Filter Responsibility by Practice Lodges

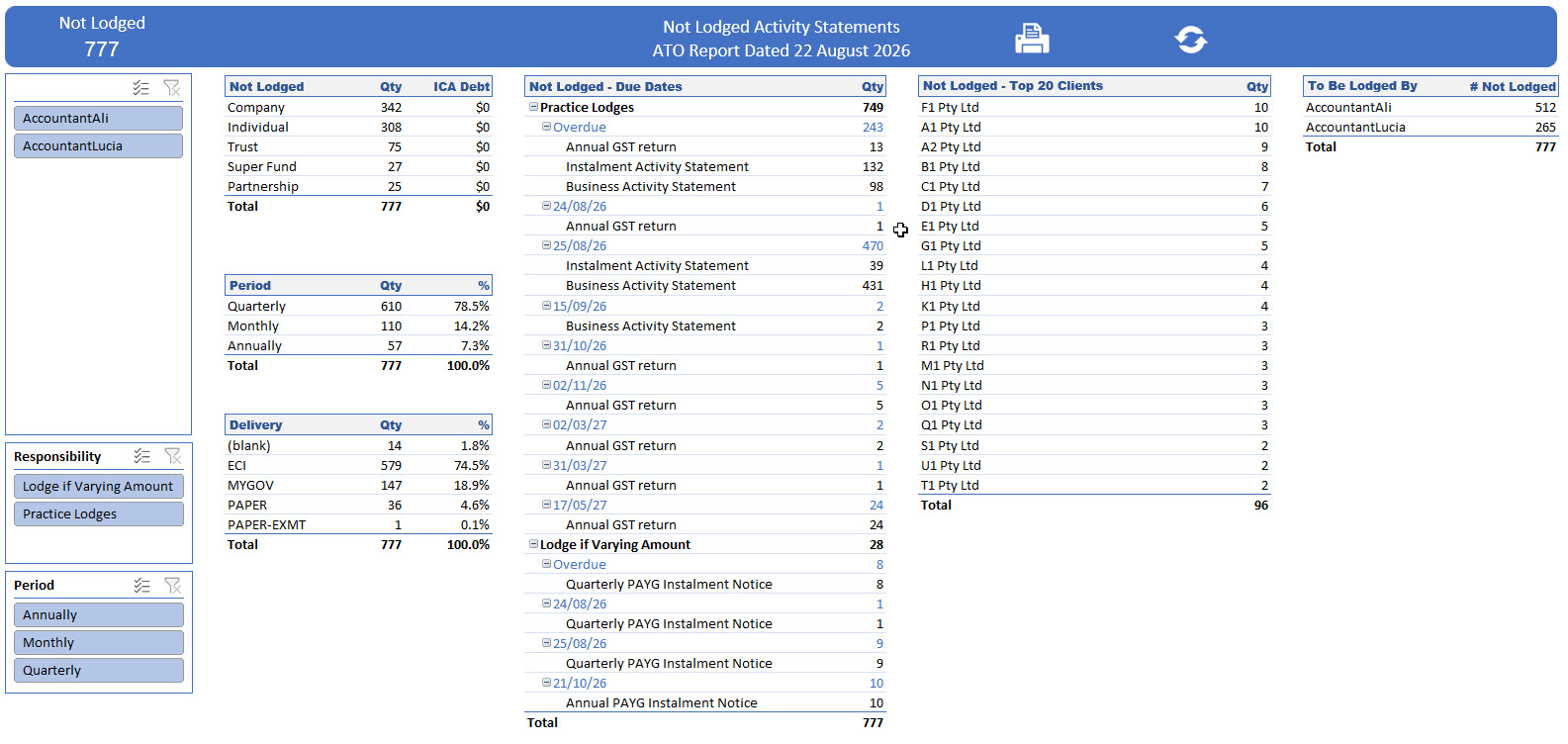click(98, 513)
